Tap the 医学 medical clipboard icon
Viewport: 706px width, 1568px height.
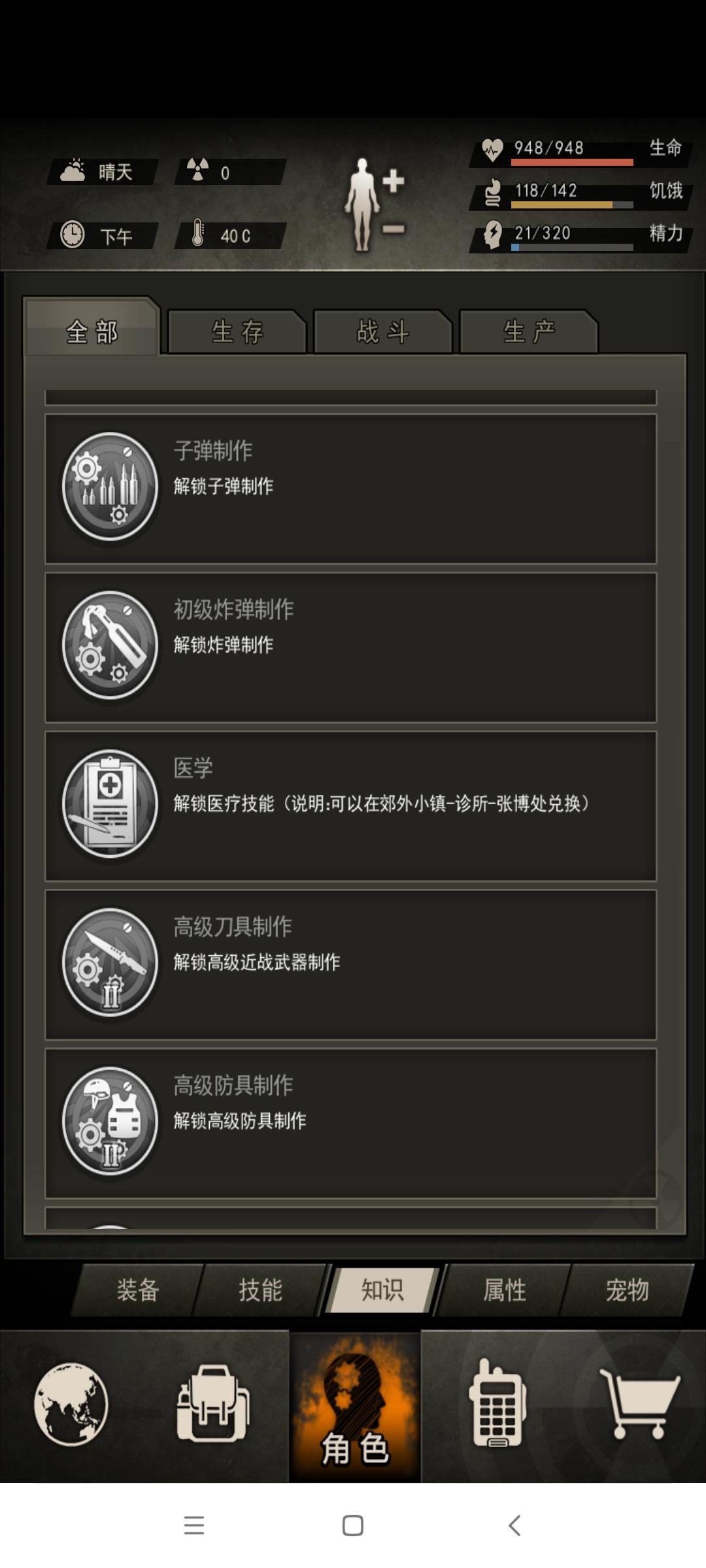pos(110,804)
